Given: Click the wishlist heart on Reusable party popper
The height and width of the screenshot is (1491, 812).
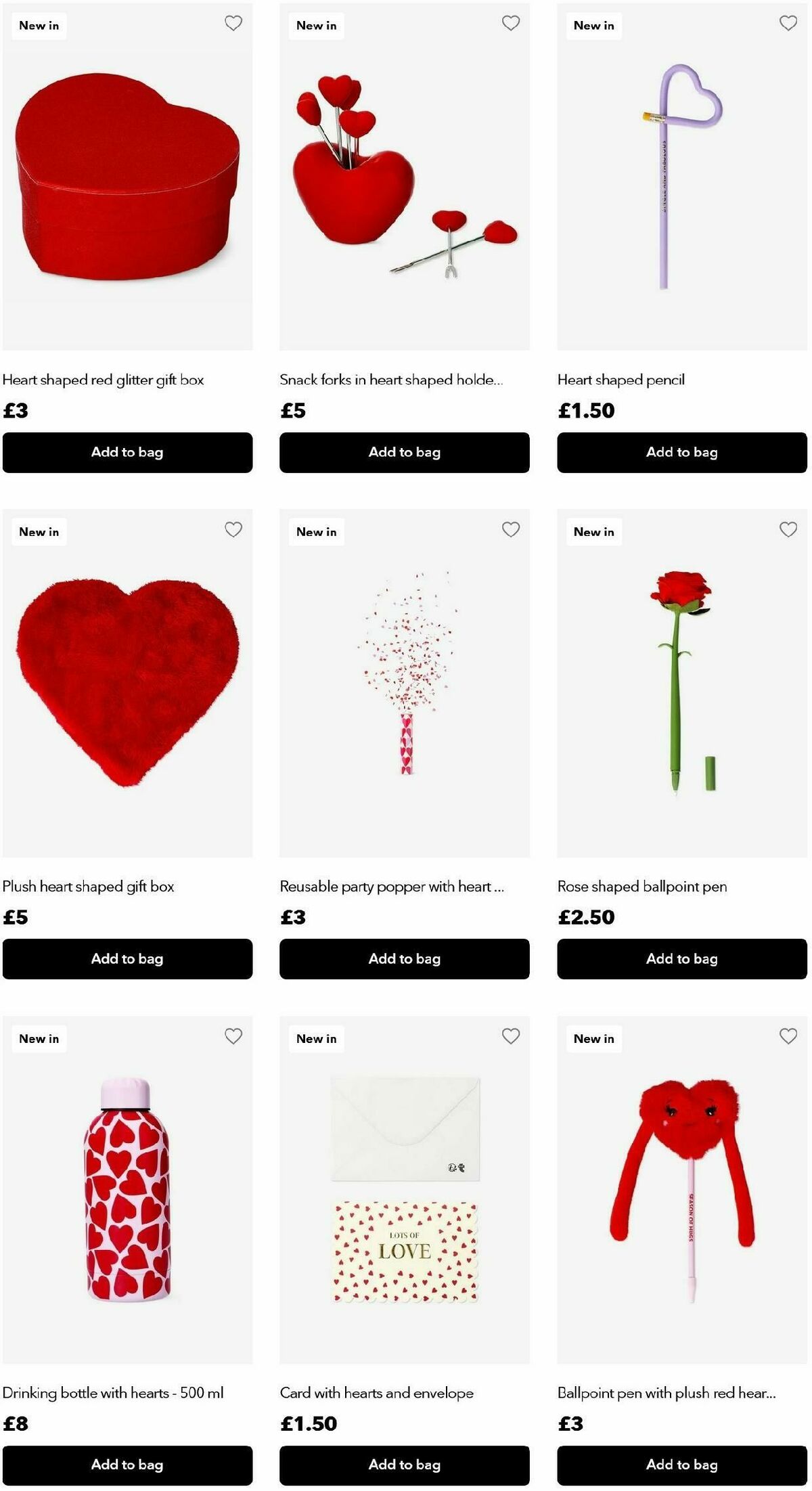Looking at the screenshot, I should click(x=512, y=529).
